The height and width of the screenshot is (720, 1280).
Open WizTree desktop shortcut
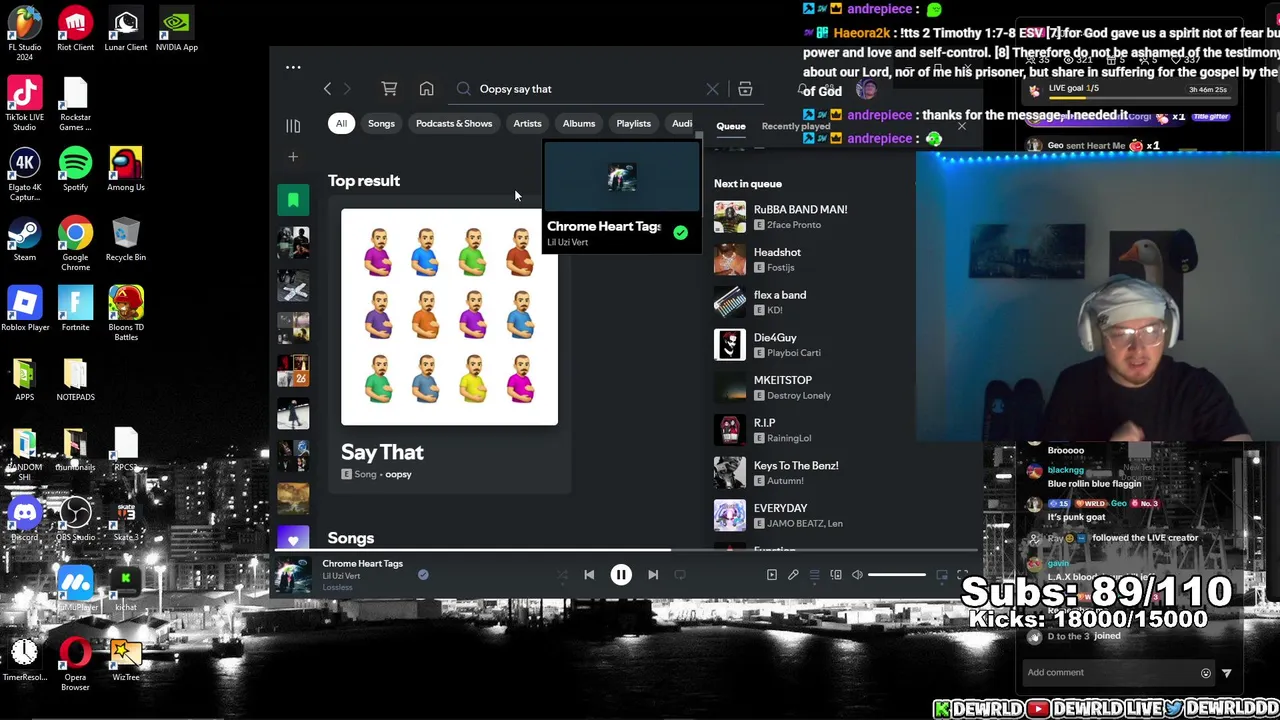tap(125, 659)
